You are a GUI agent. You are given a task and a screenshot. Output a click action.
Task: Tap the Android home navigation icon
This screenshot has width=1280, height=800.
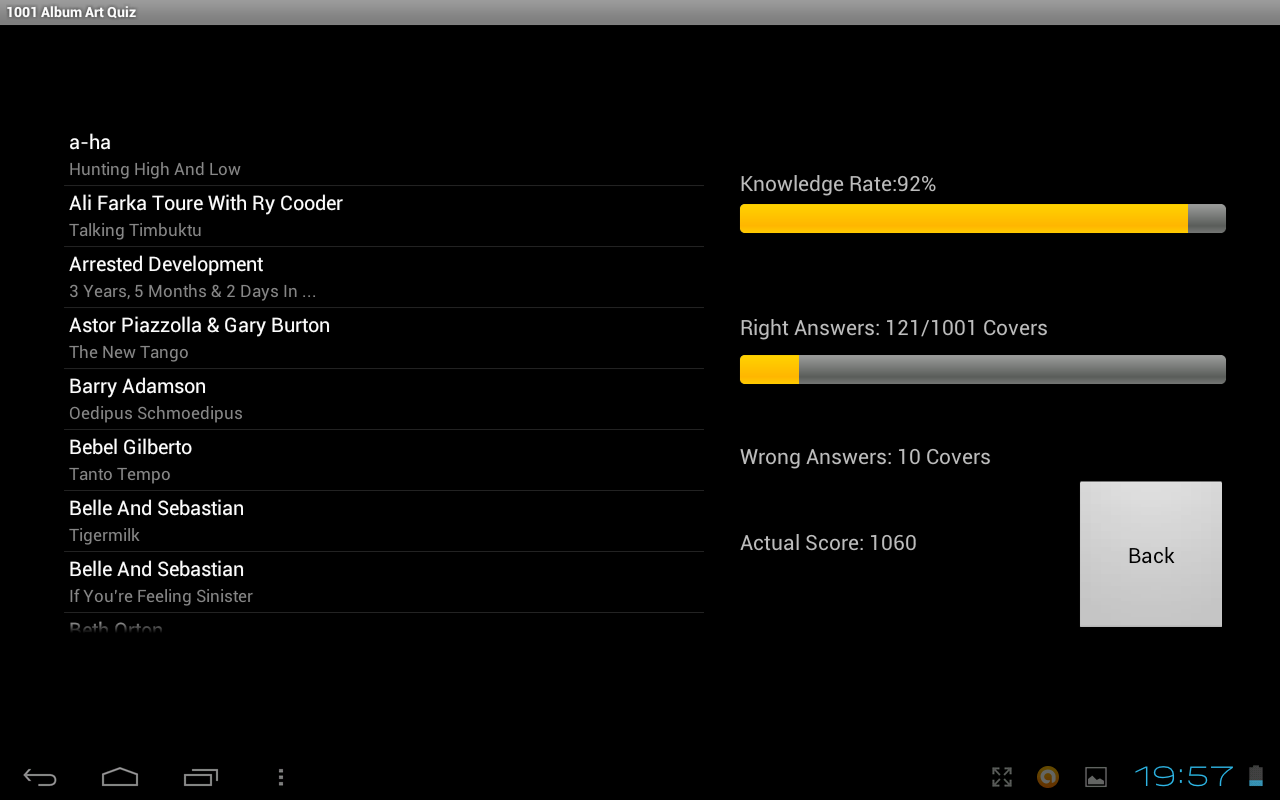point(120,777)
